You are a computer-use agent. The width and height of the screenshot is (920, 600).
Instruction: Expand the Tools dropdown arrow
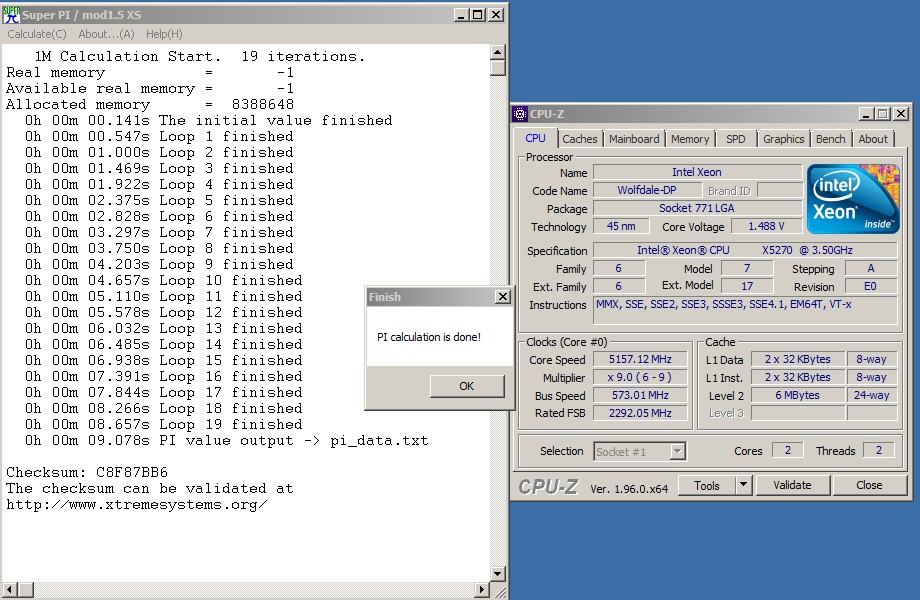[744, 485]
